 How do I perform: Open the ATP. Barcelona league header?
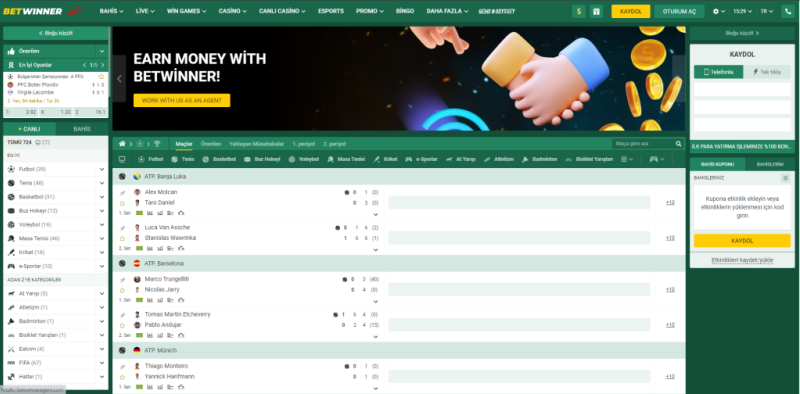pyautogui.click(x=398, y=263)
